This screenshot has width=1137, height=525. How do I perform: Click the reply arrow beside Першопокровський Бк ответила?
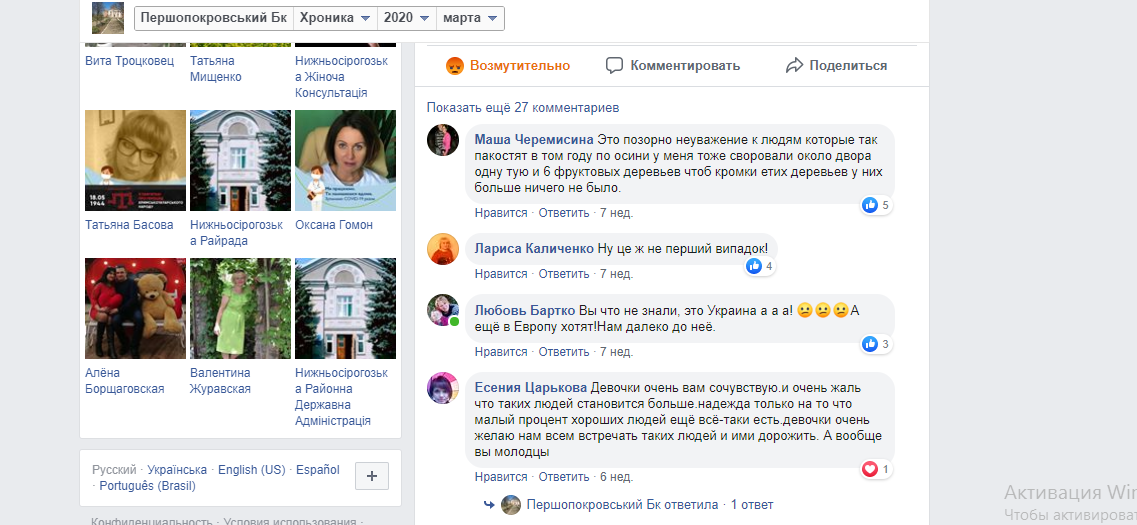(x=489, y=505)
